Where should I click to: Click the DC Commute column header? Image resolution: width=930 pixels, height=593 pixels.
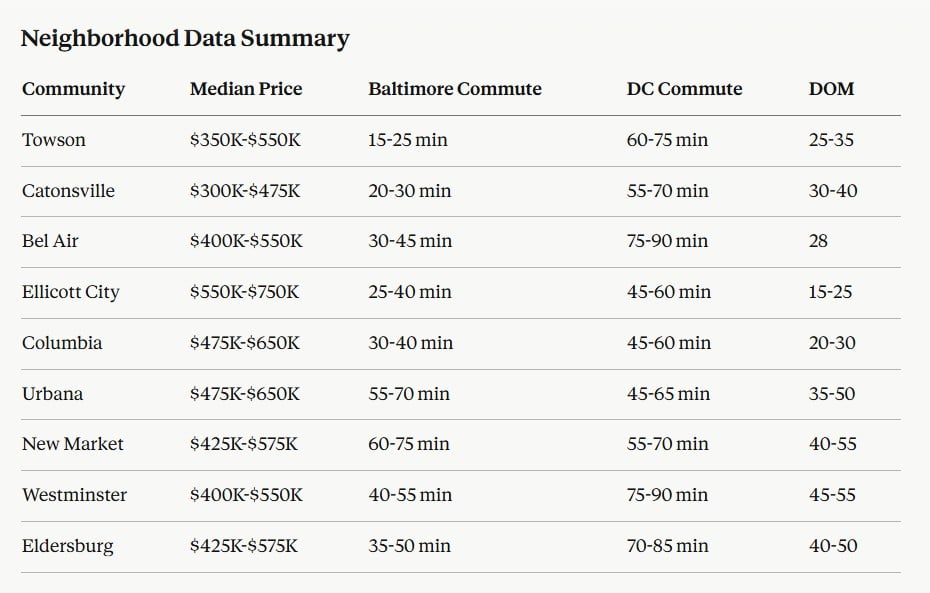pos(685,89)
